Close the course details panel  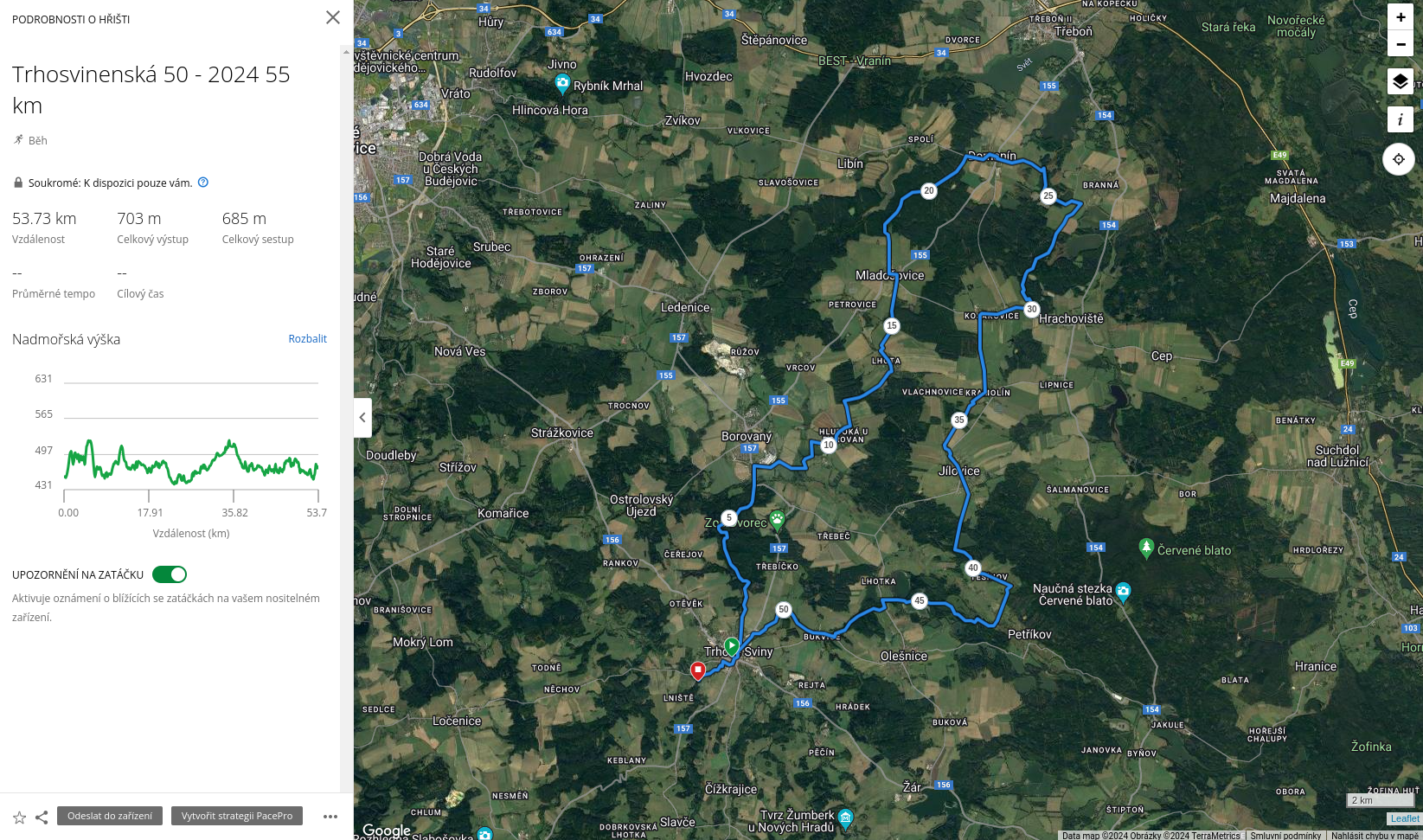[x=333, y=17]
